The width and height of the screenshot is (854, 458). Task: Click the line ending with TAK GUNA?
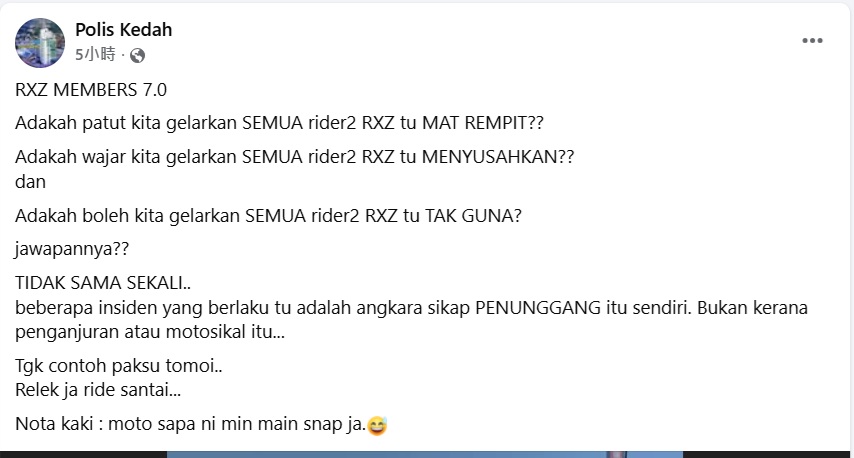pos(269,216)
